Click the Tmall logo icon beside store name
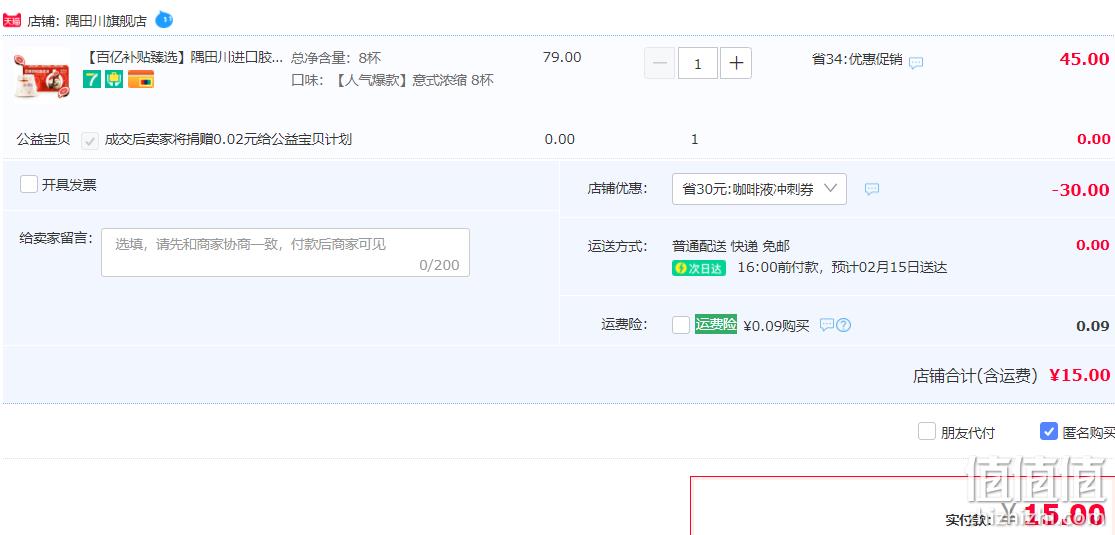Screen dimensions: 1115x535 [12, 21]
